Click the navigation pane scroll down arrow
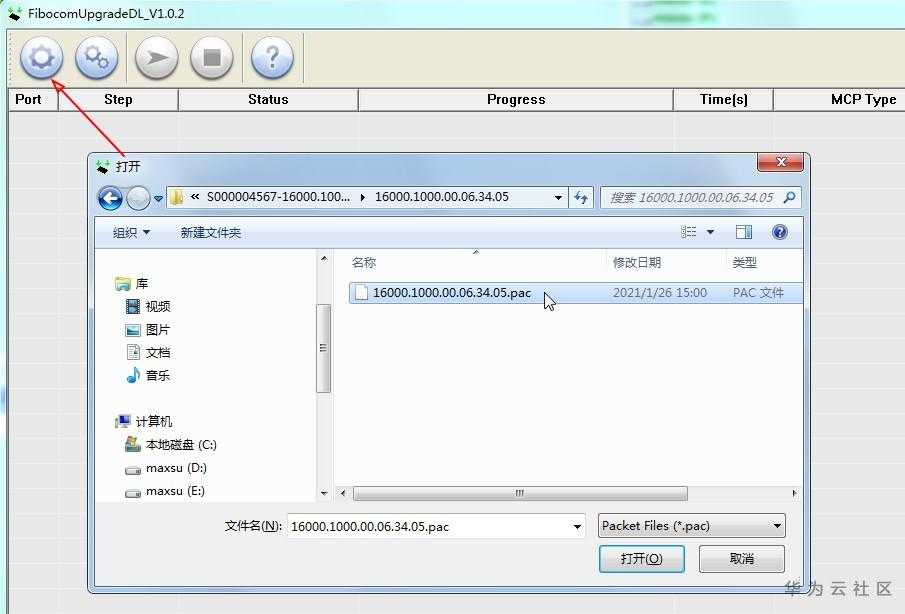 (324, 493)
